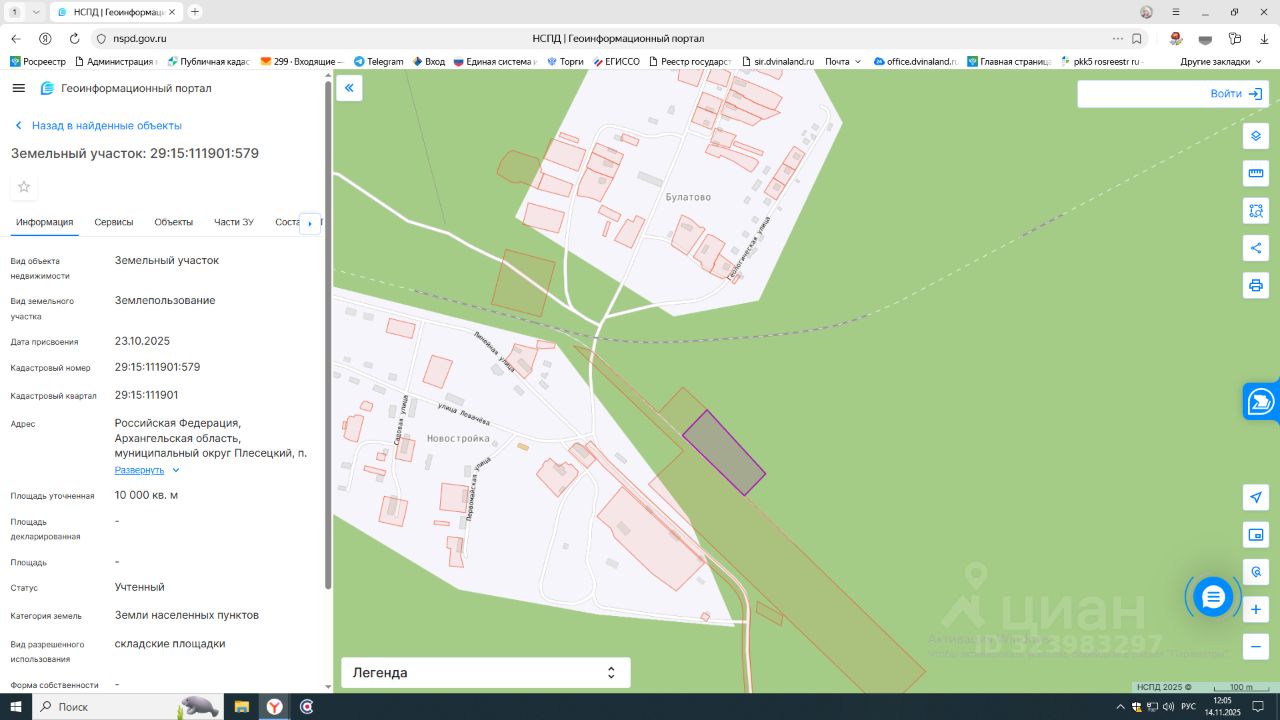Select cadastral number 29:15:111901:579 value
The image size is (1280, 720).
click(x=158, y=367)
